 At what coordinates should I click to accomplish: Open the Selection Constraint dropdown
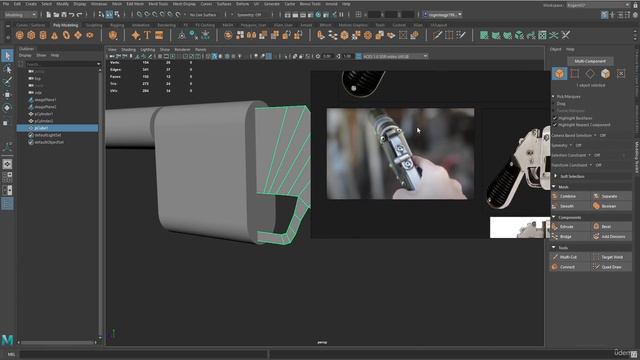point(589,155)
